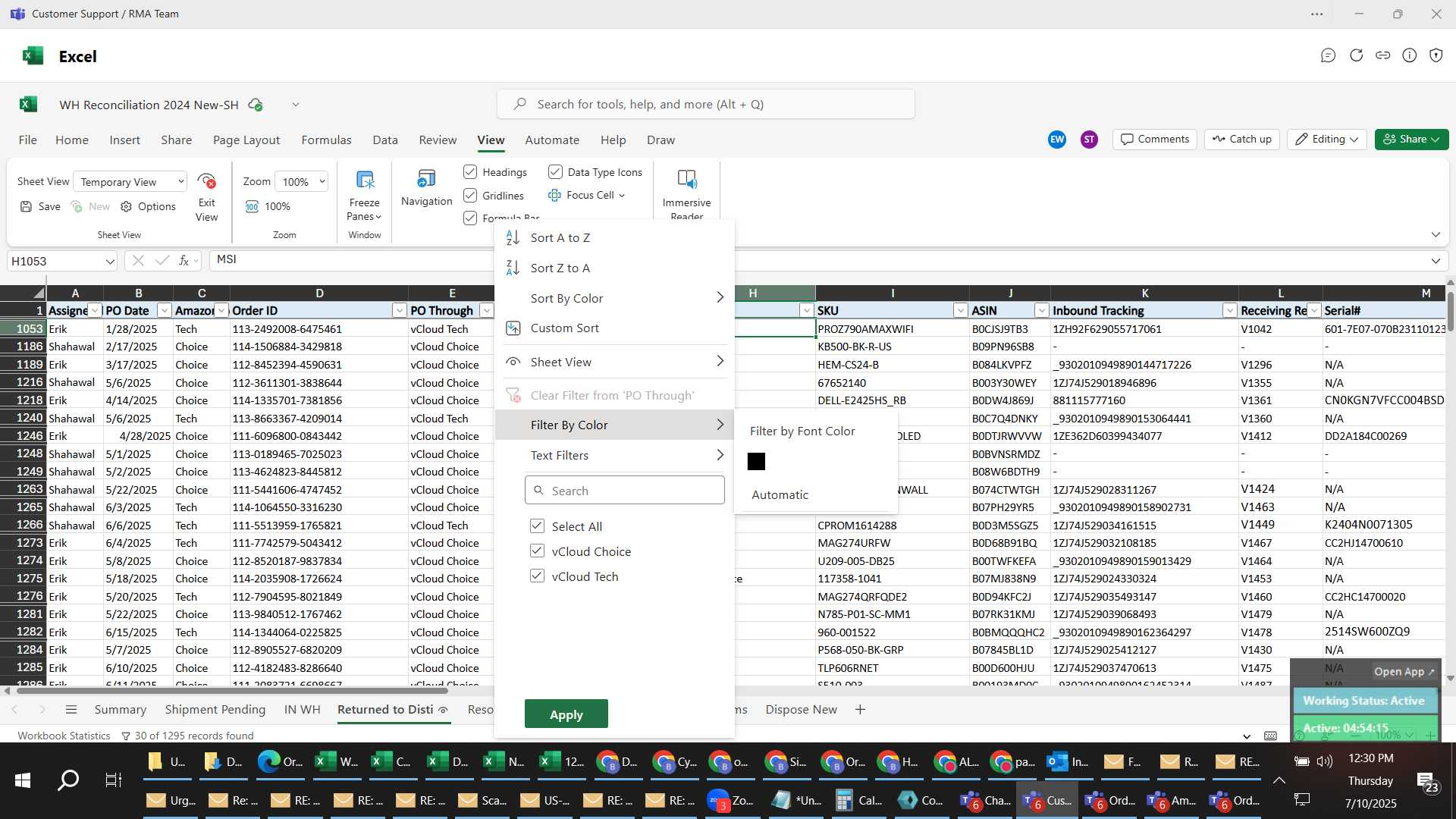1456x819 pixels.
Task: Toggle the Data Type Icons checkbox
Action: [x=555, y=172]
